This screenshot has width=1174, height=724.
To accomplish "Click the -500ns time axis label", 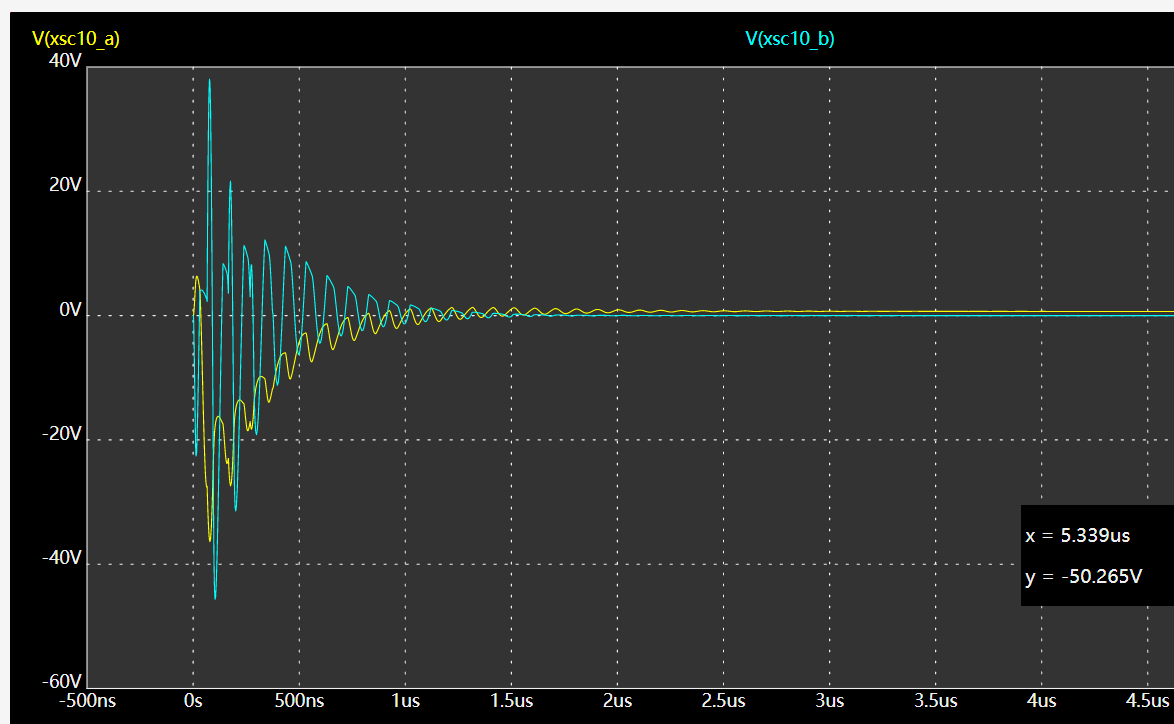I will [86, 701].
